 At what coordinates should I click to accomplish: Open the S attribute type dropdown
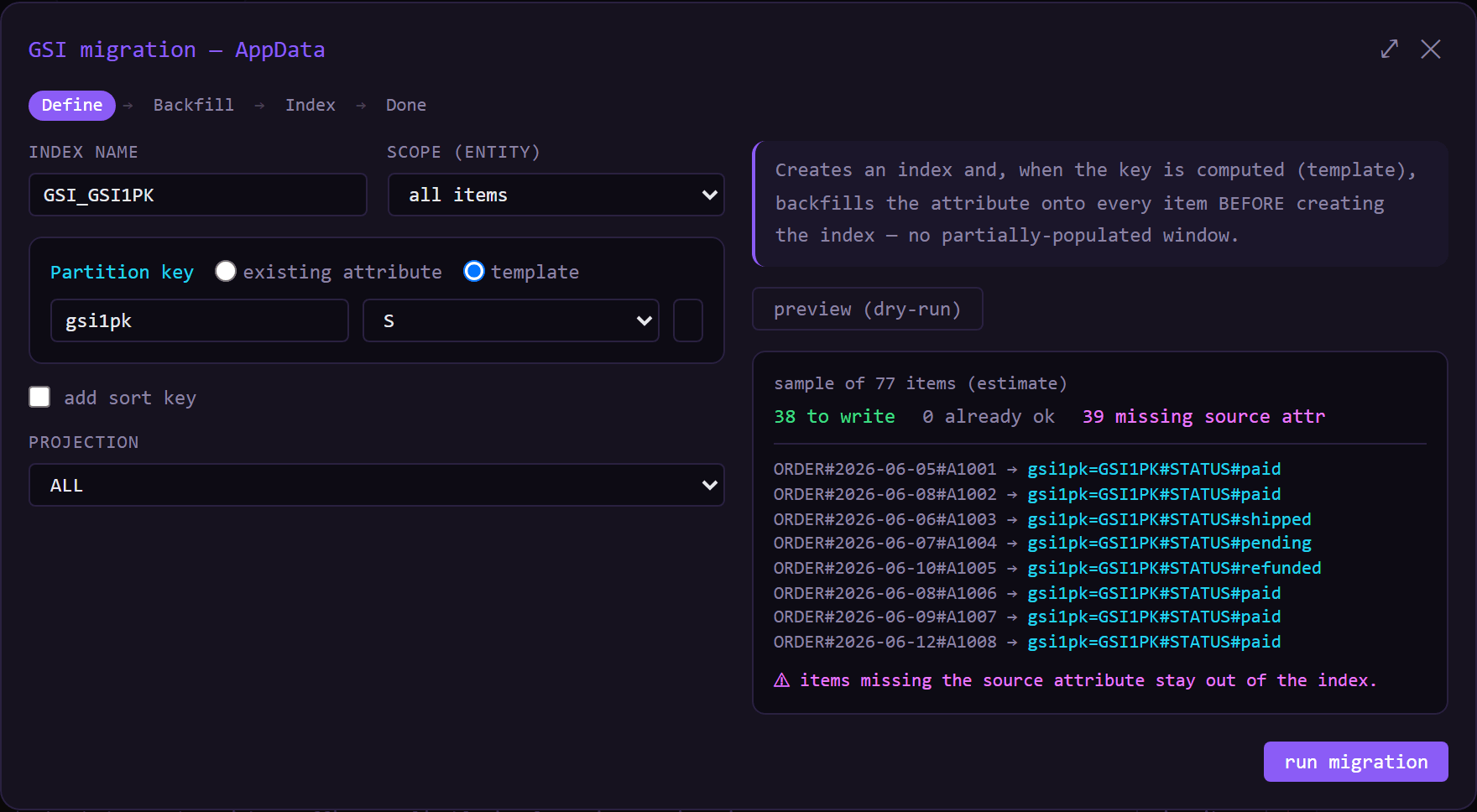(511, 320)
